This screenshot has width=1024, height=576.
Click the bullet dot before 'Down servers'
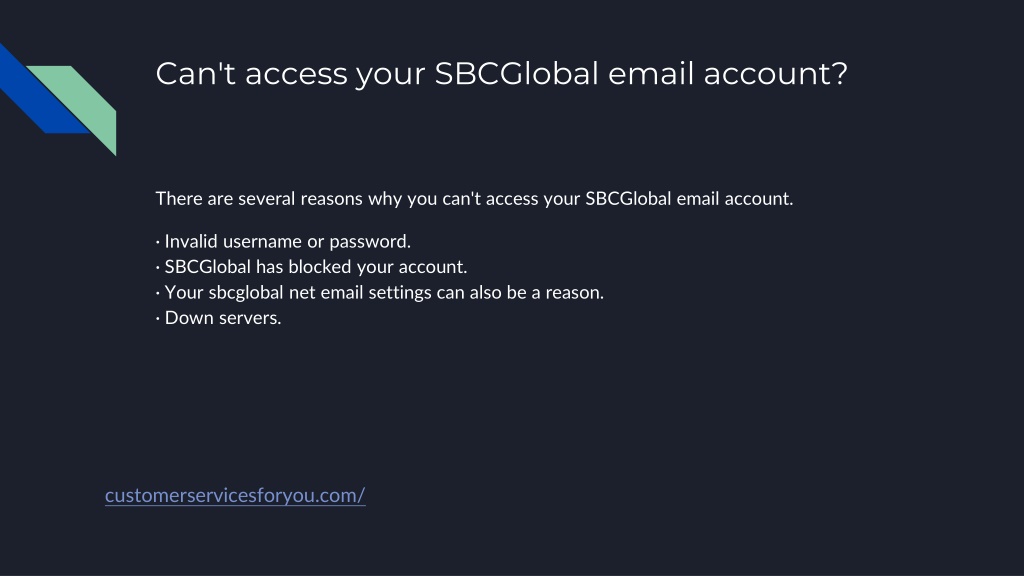[x=158, y=319]
